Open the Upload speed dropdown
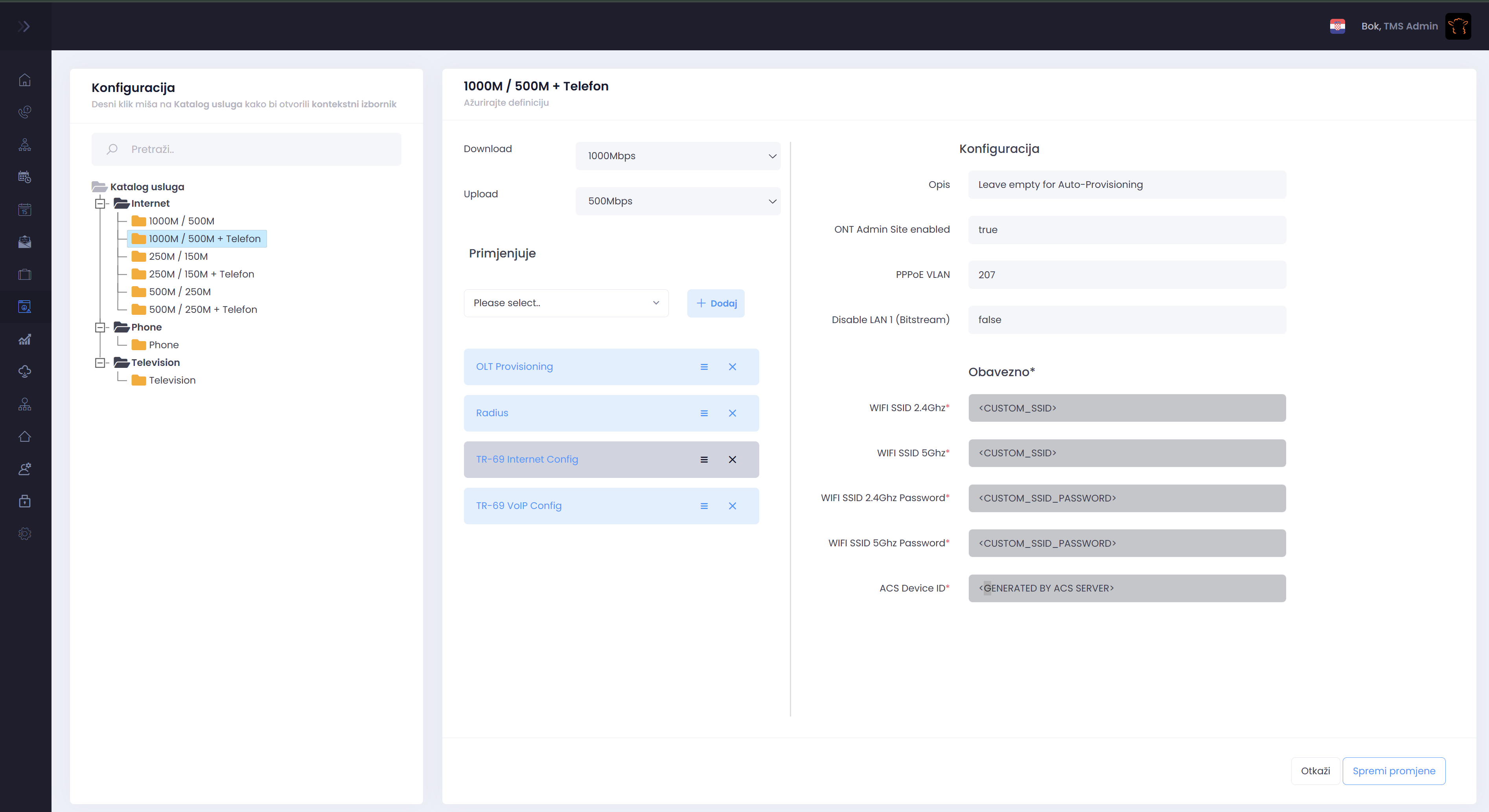This screenshot has width=1489, height=812. point(677,201)
